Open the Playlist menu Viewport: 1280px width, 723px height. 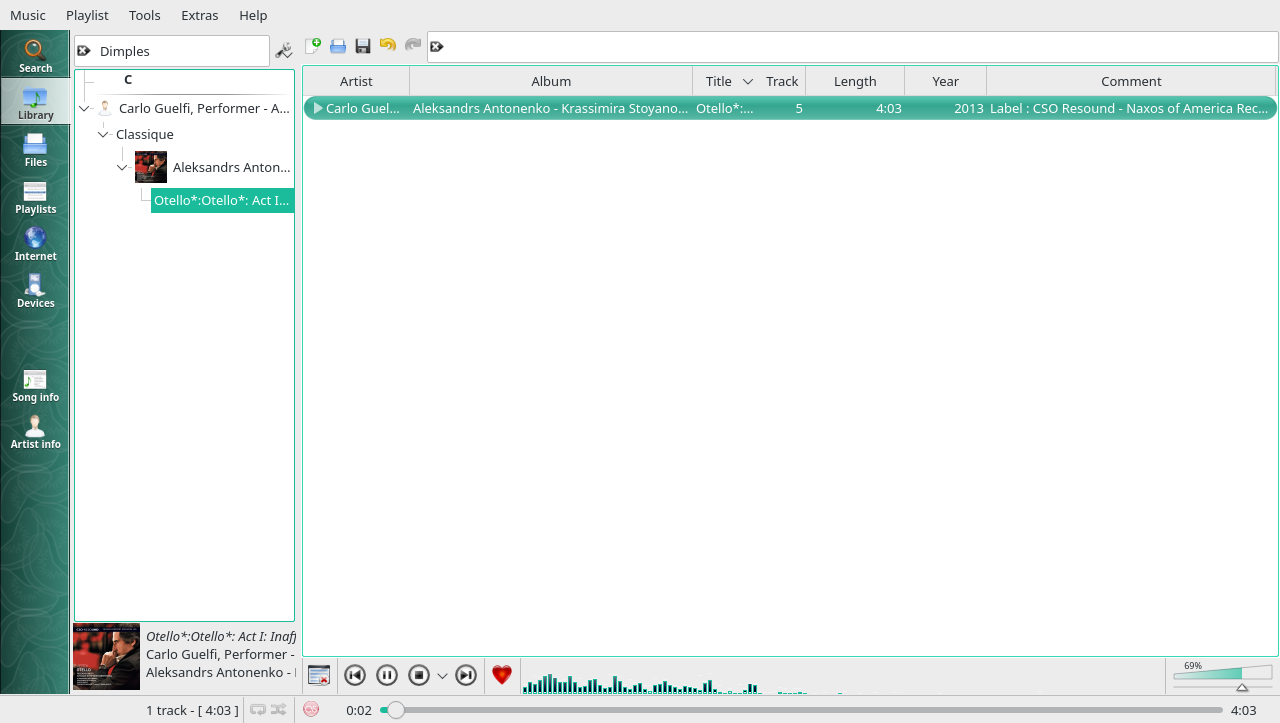pos(87,15)
